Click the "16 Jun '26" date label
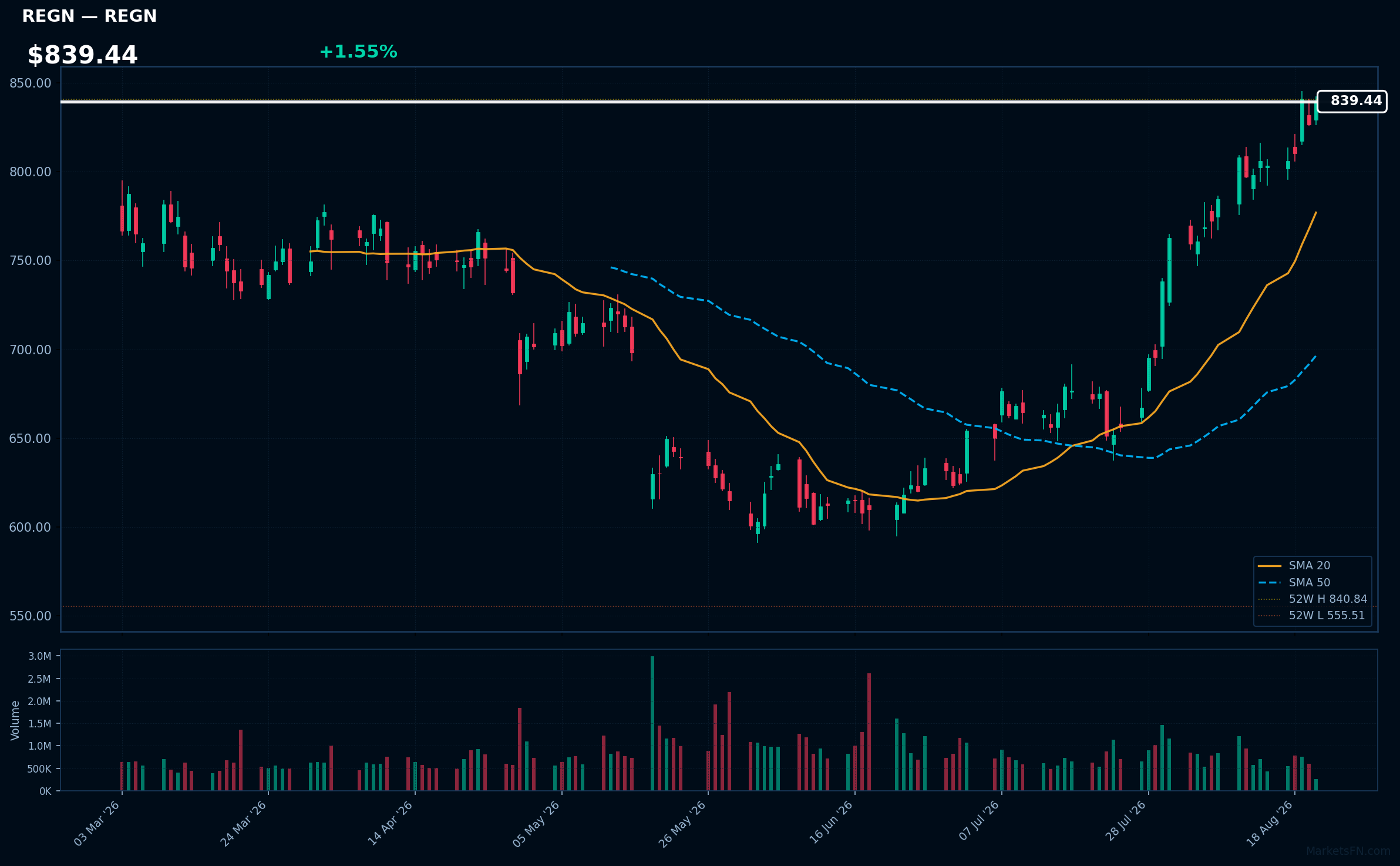Screen dimensions: 1400x866 point(830,823)
